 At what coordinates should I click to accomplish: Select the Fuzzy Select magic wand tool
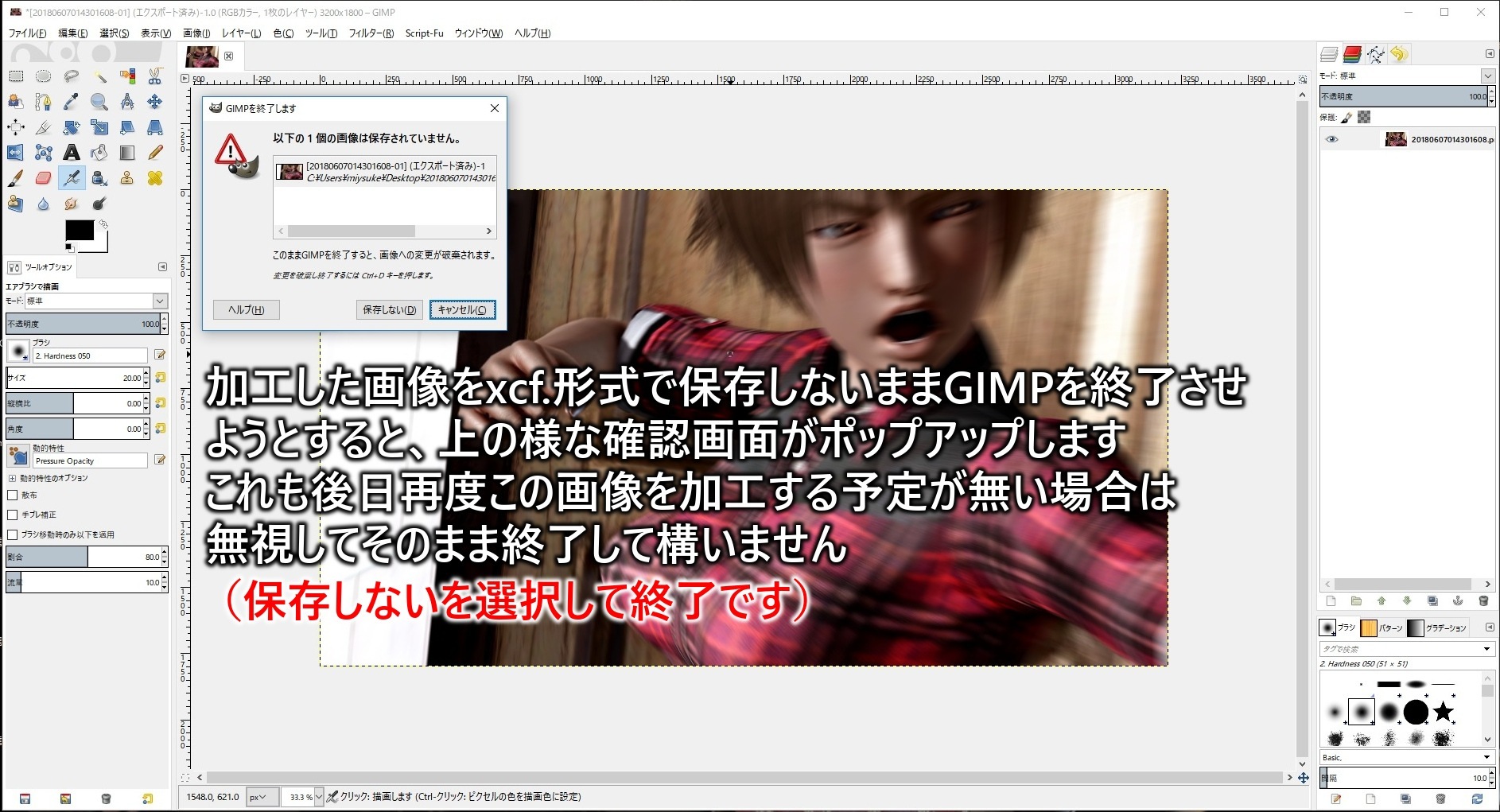coord(99,76)
